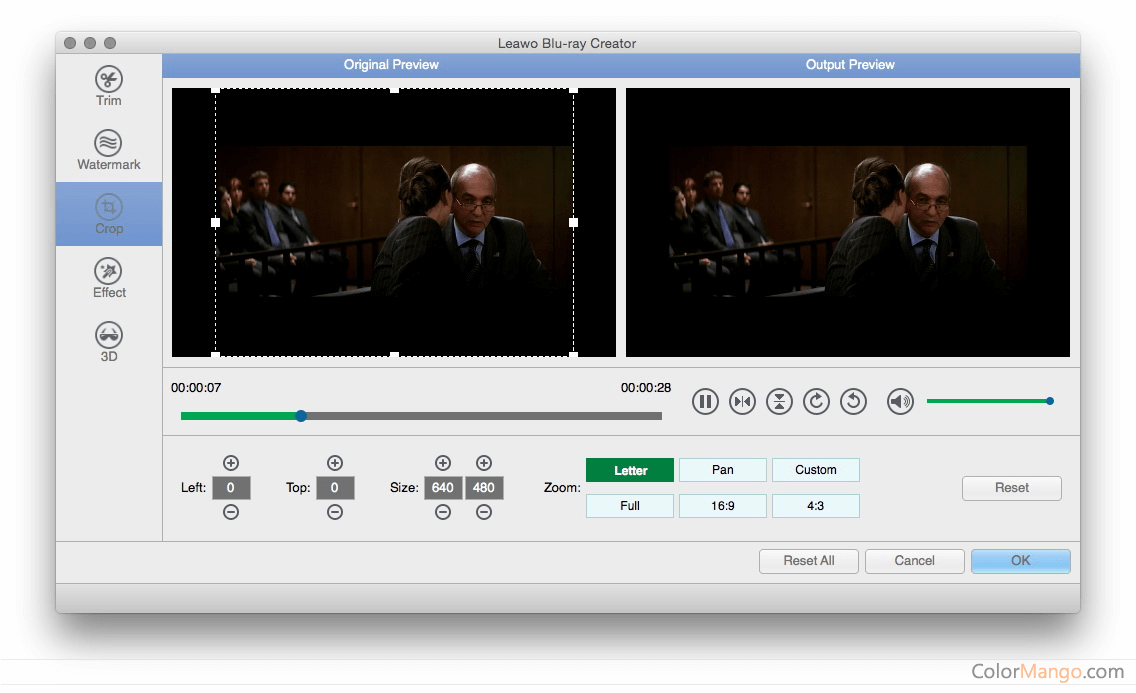
Task: Open the 3D settings panel
Action: coord(109,342)
